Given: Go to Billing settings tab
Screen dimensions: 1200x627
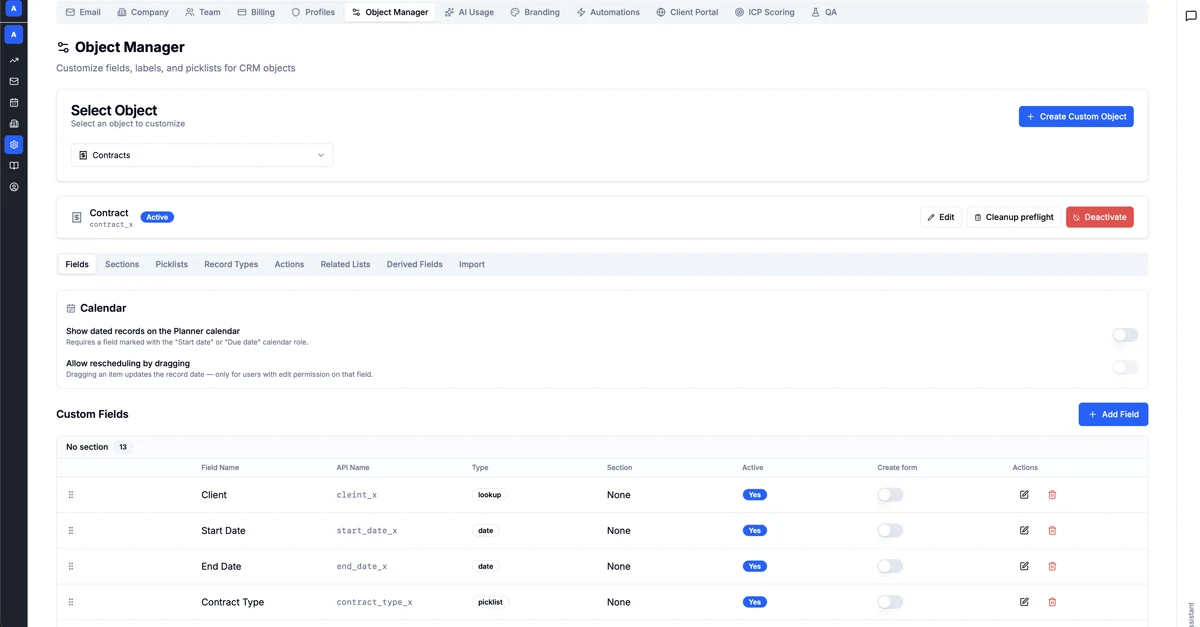Looking at the screenshot, I should [x=256, y=12].
